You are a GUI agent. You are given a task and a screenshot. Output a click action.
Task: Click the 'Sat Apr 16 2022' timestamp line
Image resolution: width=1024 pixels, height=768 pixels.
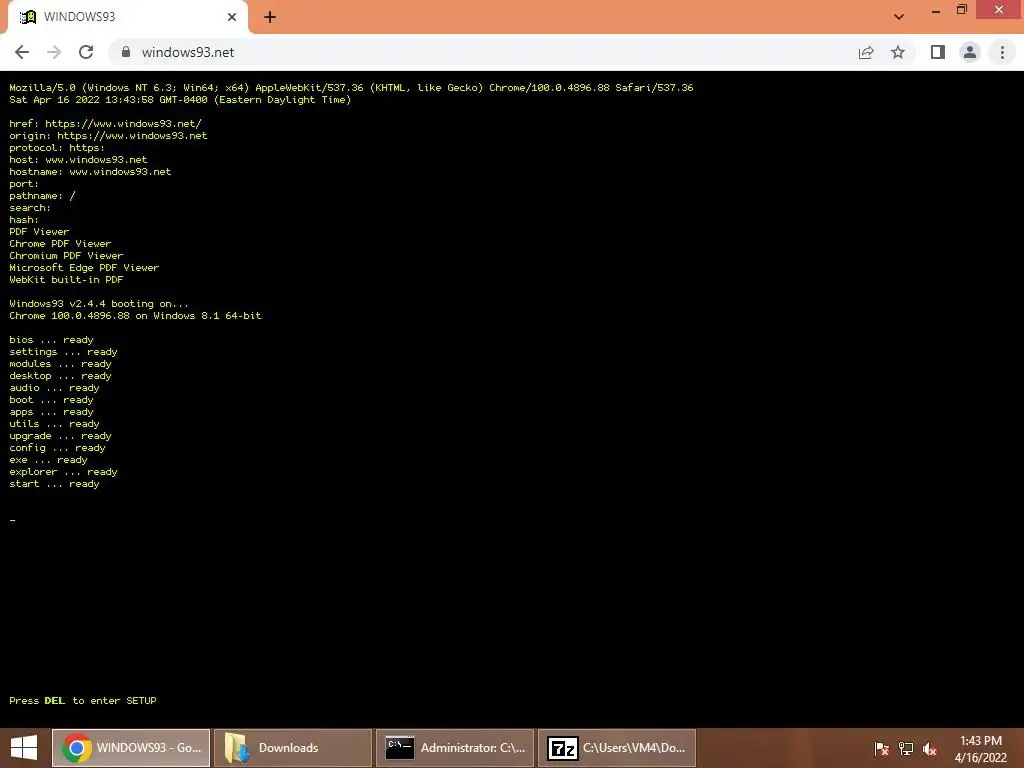tap(180, 100)
